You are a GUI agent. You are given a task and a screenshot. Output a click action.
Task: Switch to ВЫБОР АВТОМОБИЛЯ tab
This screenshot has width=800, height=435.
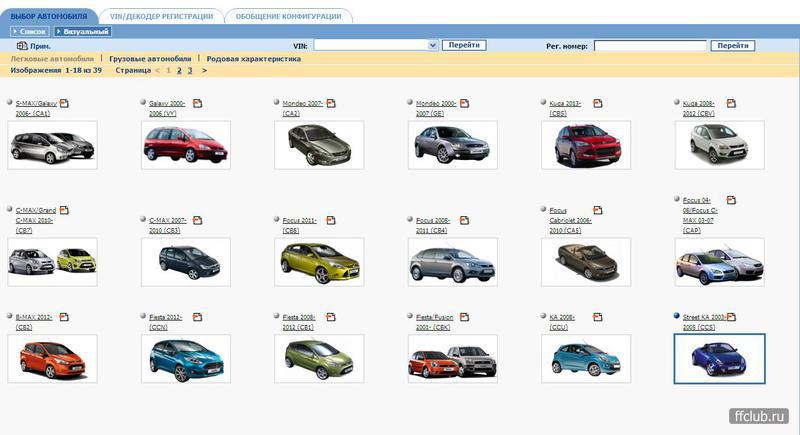coord(49,16)
